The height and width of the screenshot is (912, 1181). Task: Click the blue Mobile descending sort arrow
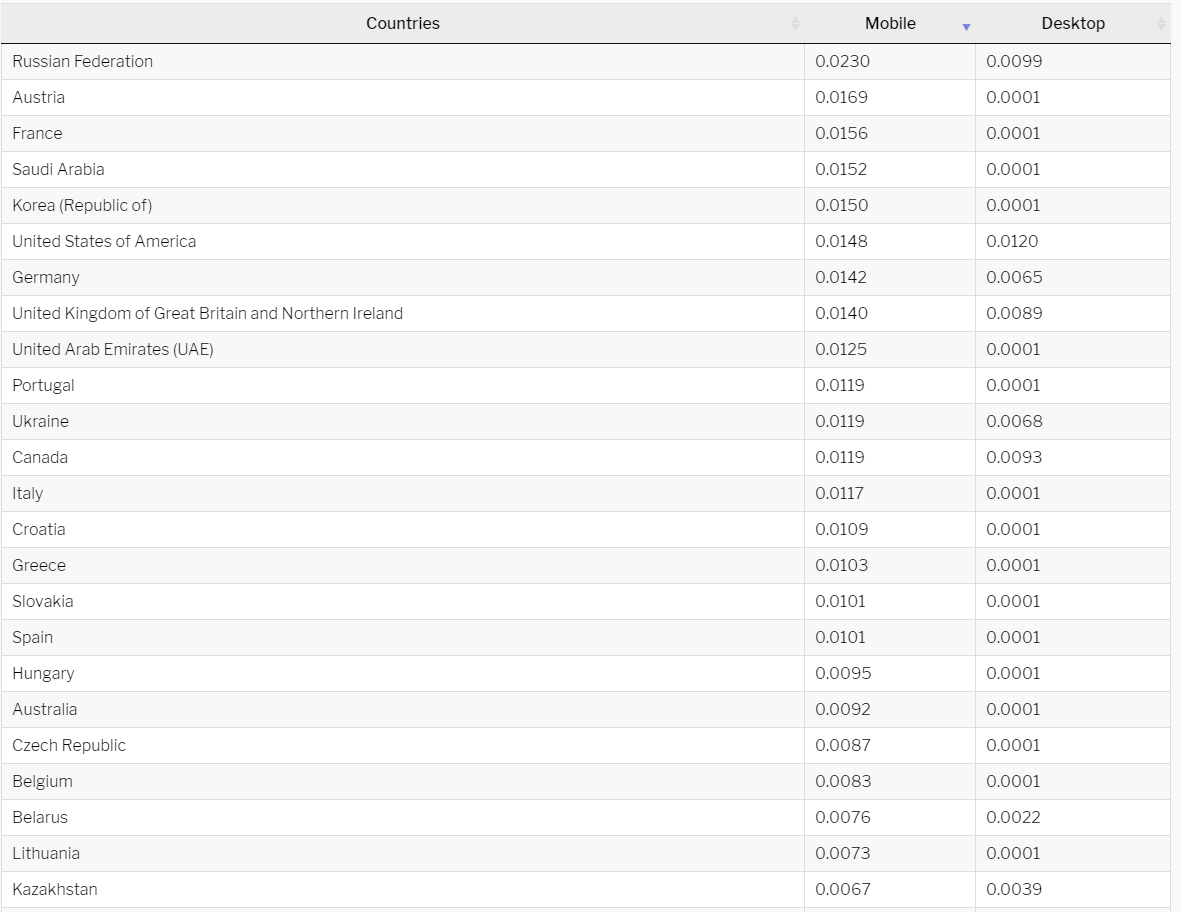966,27
